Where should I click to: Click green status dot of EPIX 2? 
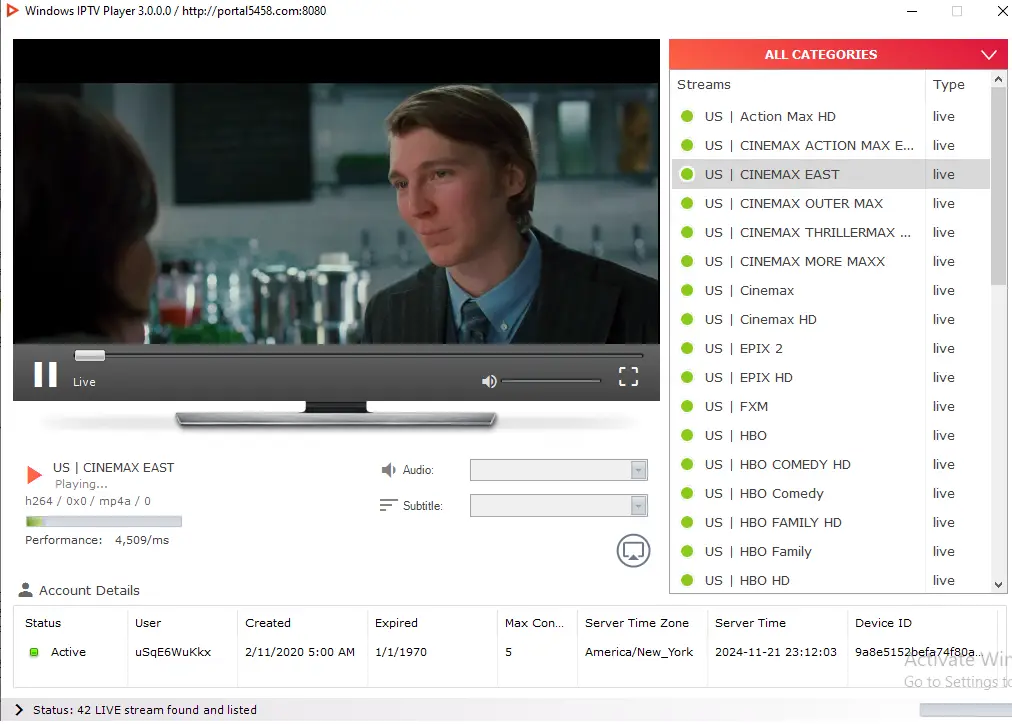pyautogui.click(x=687, y=348)
